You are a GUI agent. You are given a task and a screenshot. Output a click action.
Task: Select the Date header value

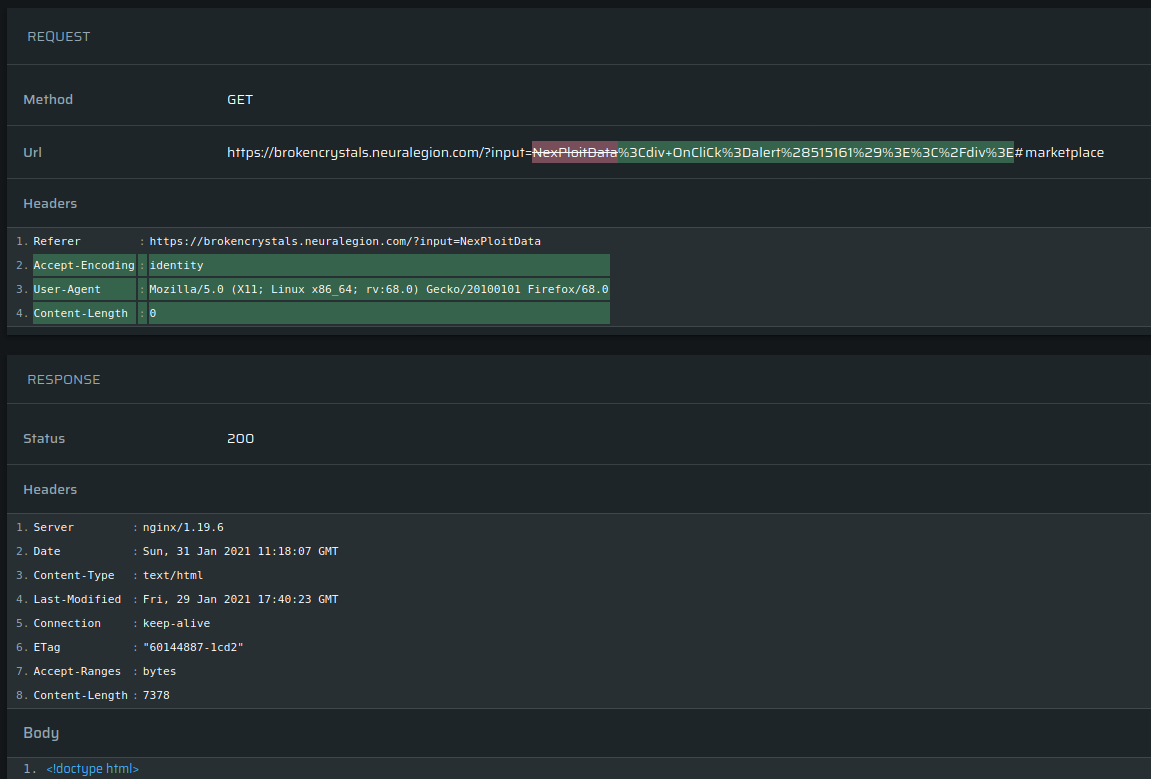coord(240,552)
